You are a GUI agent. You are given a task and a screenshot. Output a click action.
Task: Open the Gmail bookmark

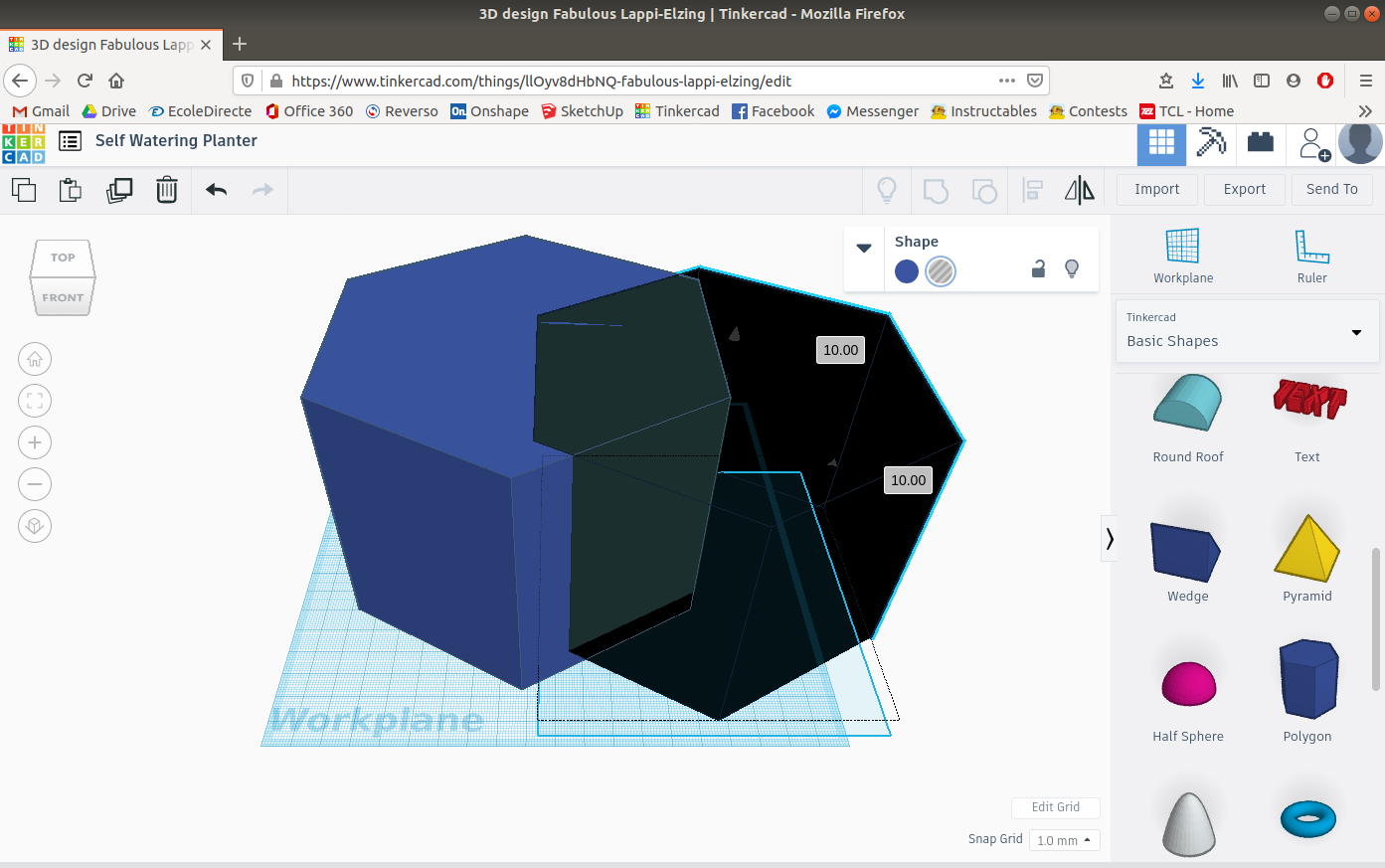[x=41, y=111]
